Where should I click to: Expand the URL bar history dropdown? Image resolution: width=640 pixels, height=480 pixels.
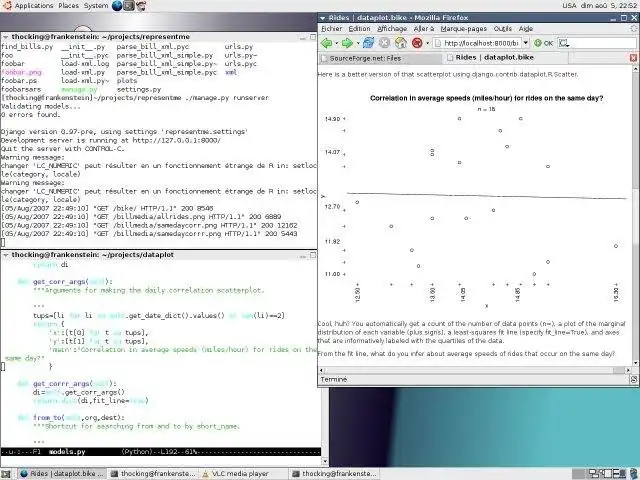click(526, 43)
